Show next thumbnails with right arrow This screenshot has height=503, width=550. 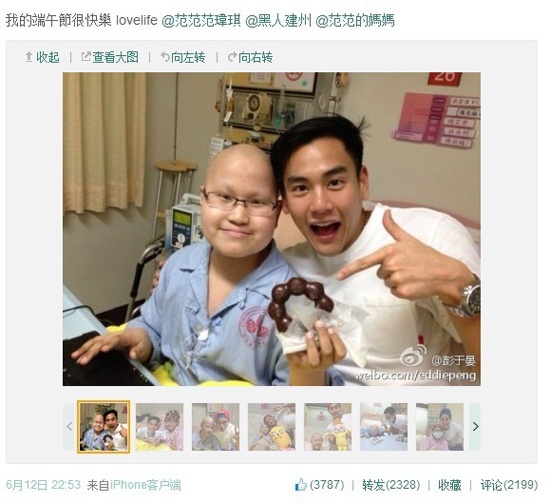pyautogui.click(x=475, y=427)
